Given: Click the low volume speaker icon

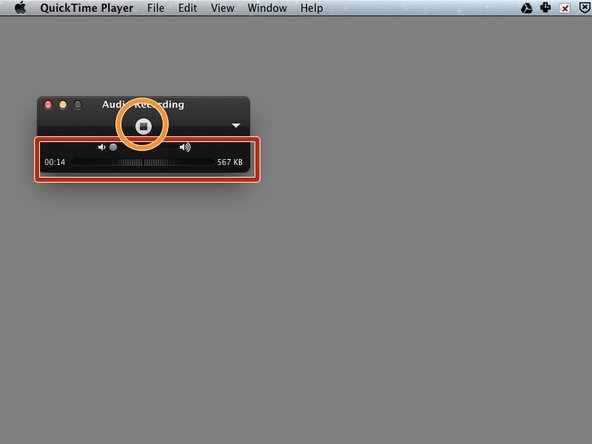Looking at the screenshot, I should tap(102, 147).
